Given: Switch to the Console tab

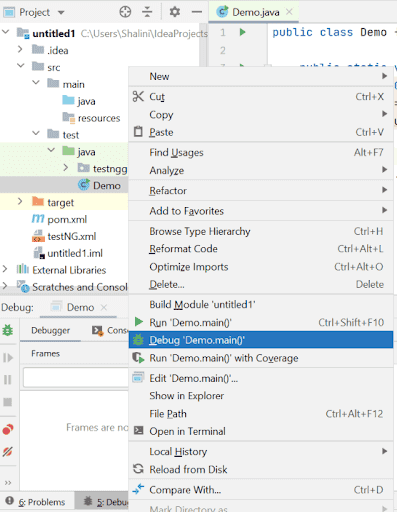Looking at the screenshot, I should (110, 330).
